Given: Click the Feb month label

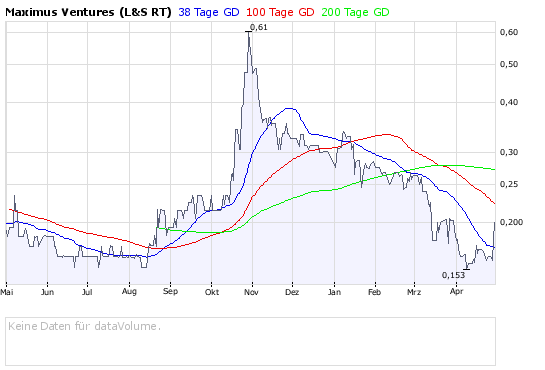Looking at the screenshot, I should point(374,292).
